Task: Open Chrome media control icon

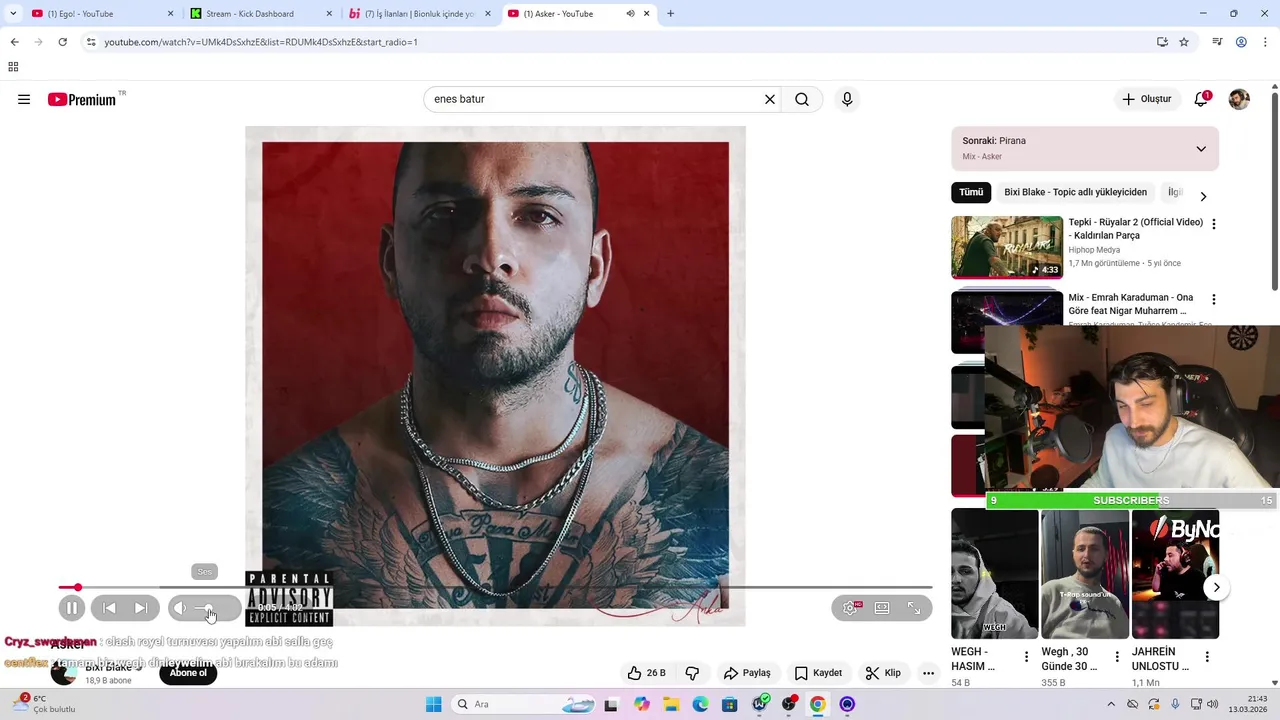Action: click(1217, 42)
